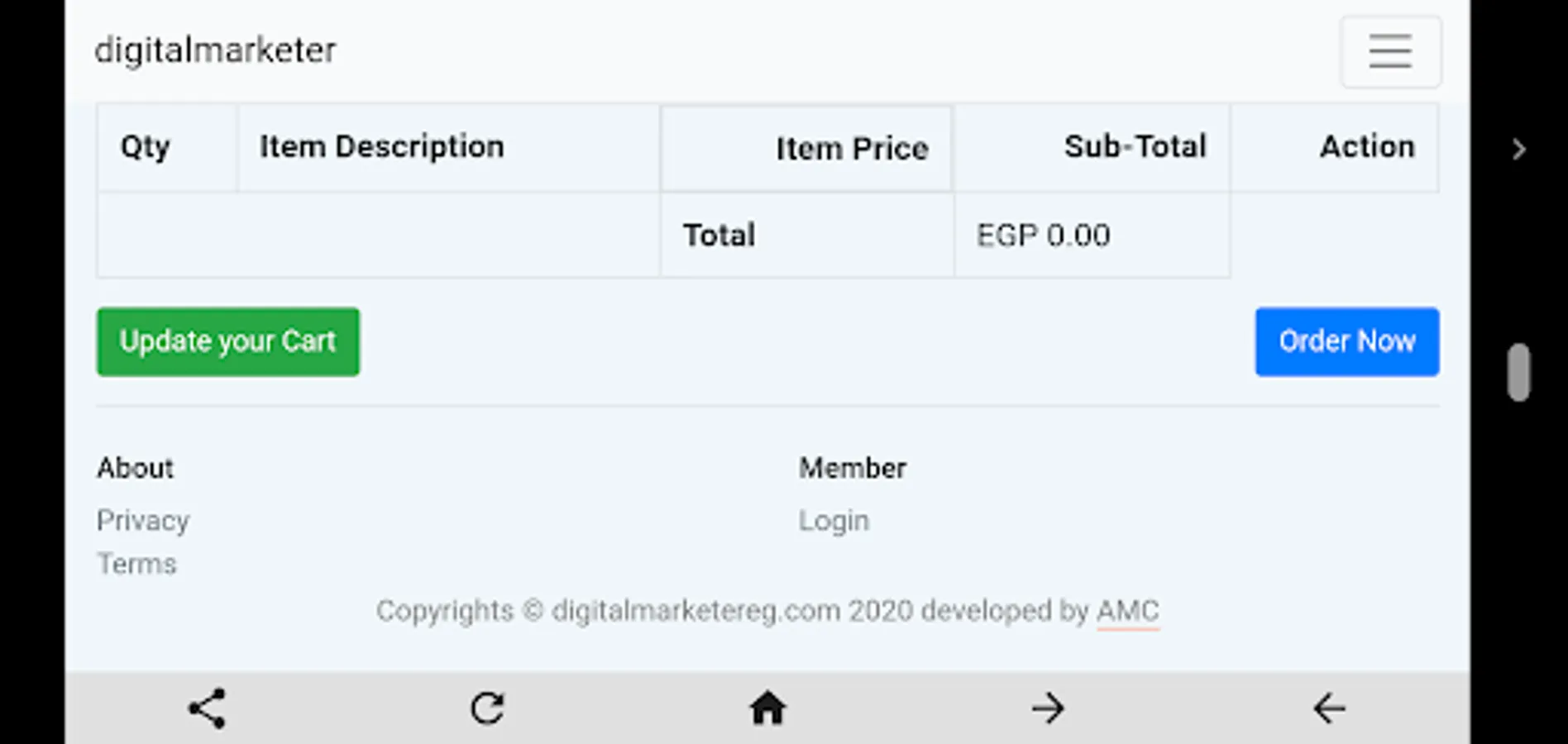Go back with left arrow icon
The height and width of the screenshot is (744, 1568).
[x=1329, y=708]
